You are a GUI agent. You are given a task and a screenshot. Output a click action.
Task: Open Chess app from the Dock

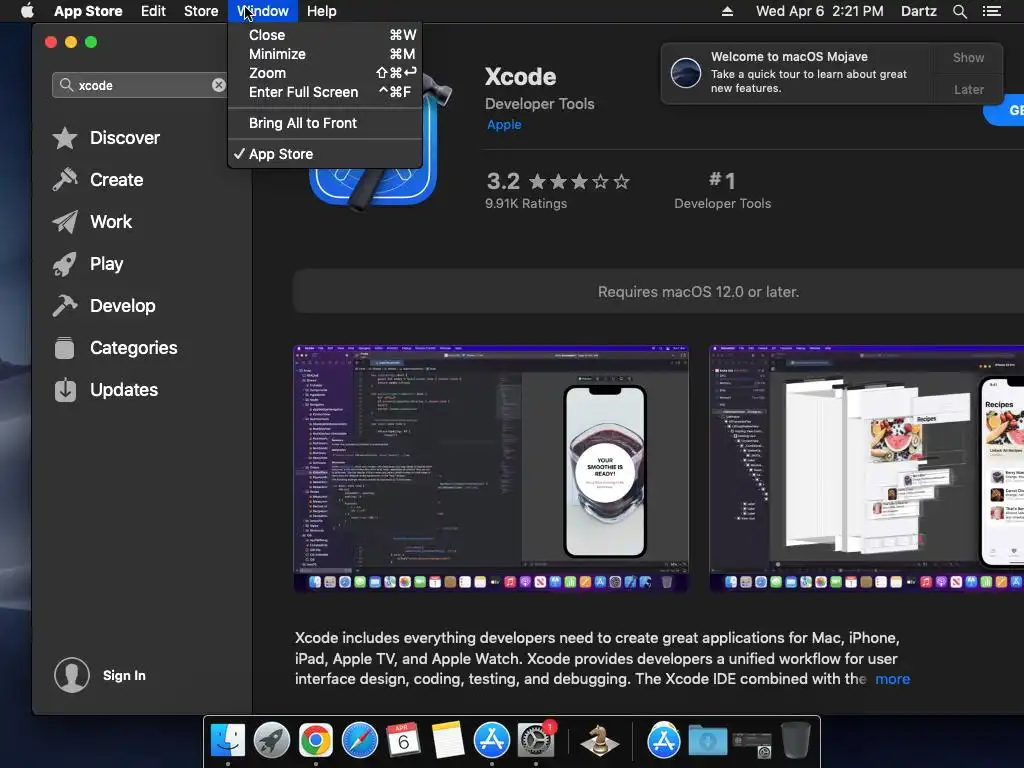pyautogui.click(x=600, y=741)
